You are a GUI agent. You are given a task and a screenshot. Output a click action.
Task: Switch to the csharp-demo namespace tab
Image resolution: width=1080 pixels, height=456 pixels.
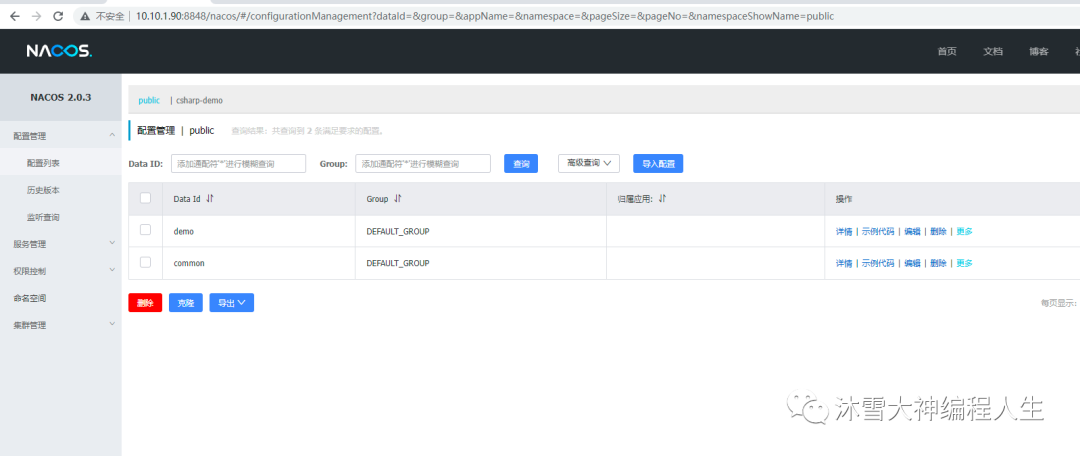point(200,101)
